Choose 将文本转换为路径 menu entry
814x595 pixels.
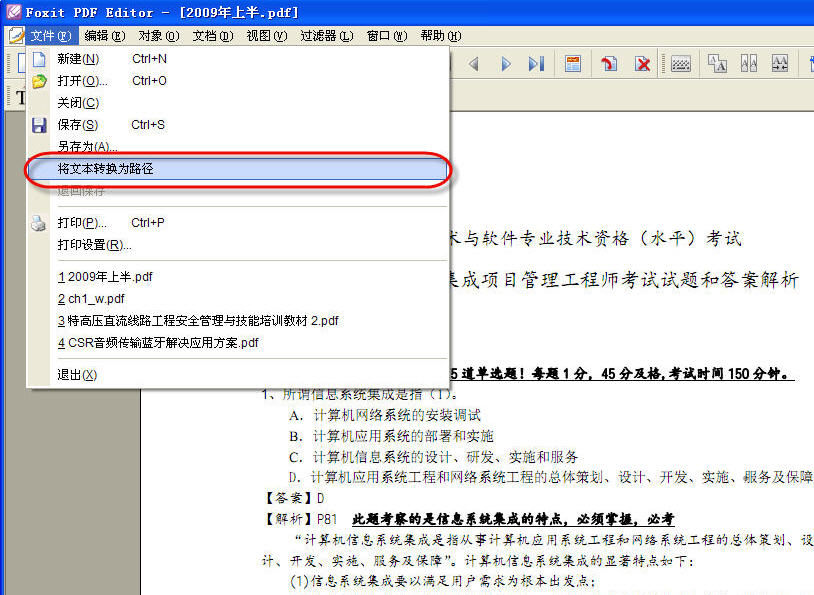238,169
